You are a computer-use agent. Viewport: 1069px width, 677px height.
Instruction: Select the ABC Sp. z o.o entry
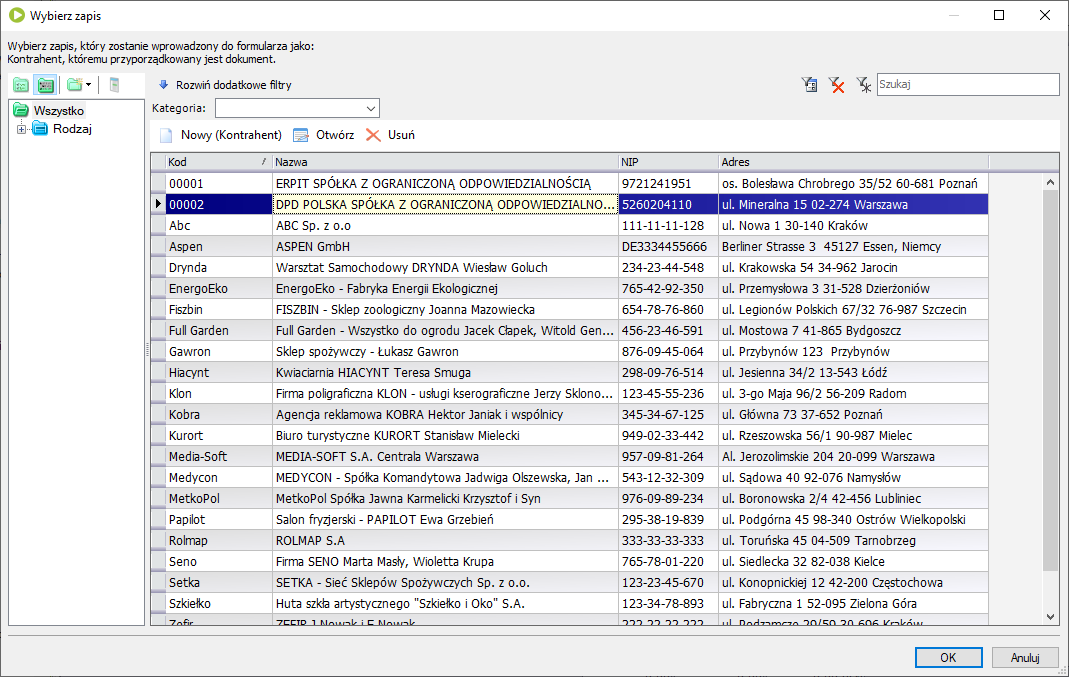[x=445, y=226]
